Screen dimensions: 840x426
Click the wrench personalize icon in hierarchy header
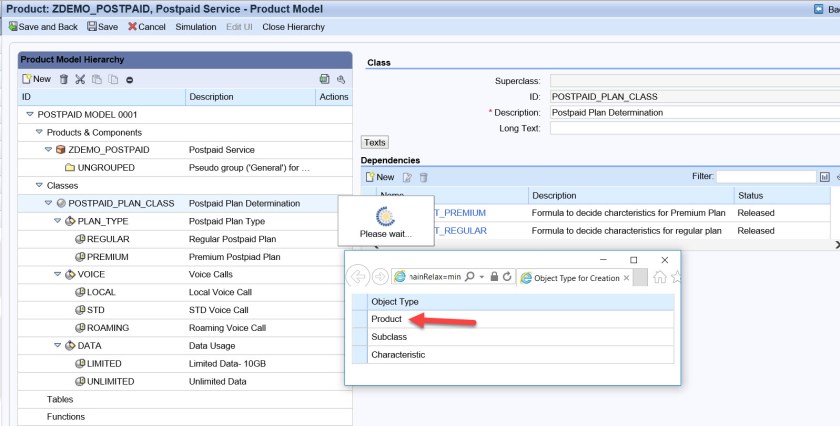tap(341, 79)
